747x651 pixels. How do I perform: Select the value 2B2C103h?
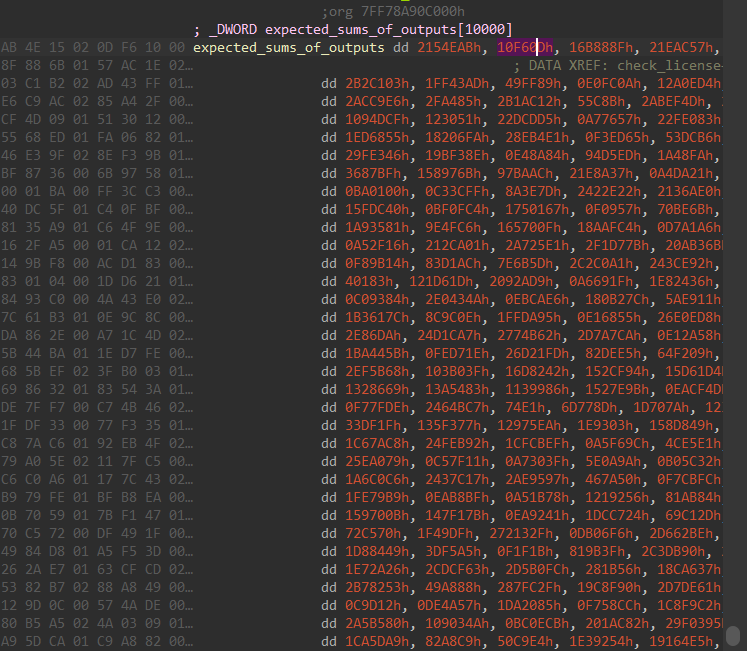pos(377,84)
